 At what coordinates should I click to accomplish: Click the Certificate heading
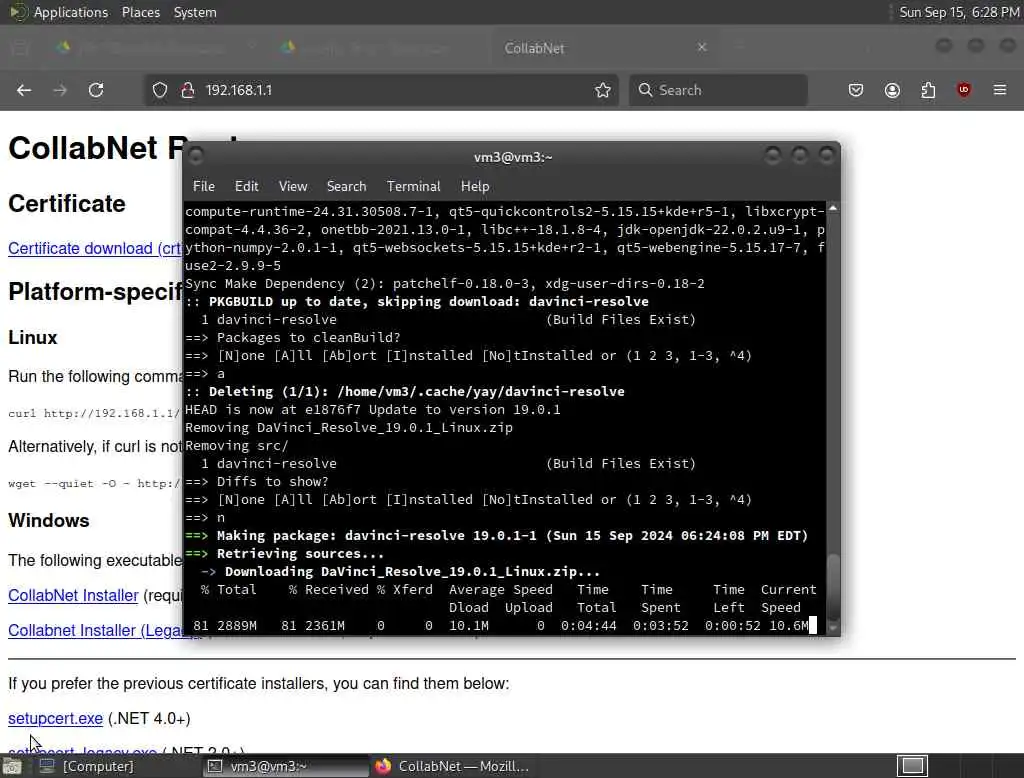[x=67, y=204]
